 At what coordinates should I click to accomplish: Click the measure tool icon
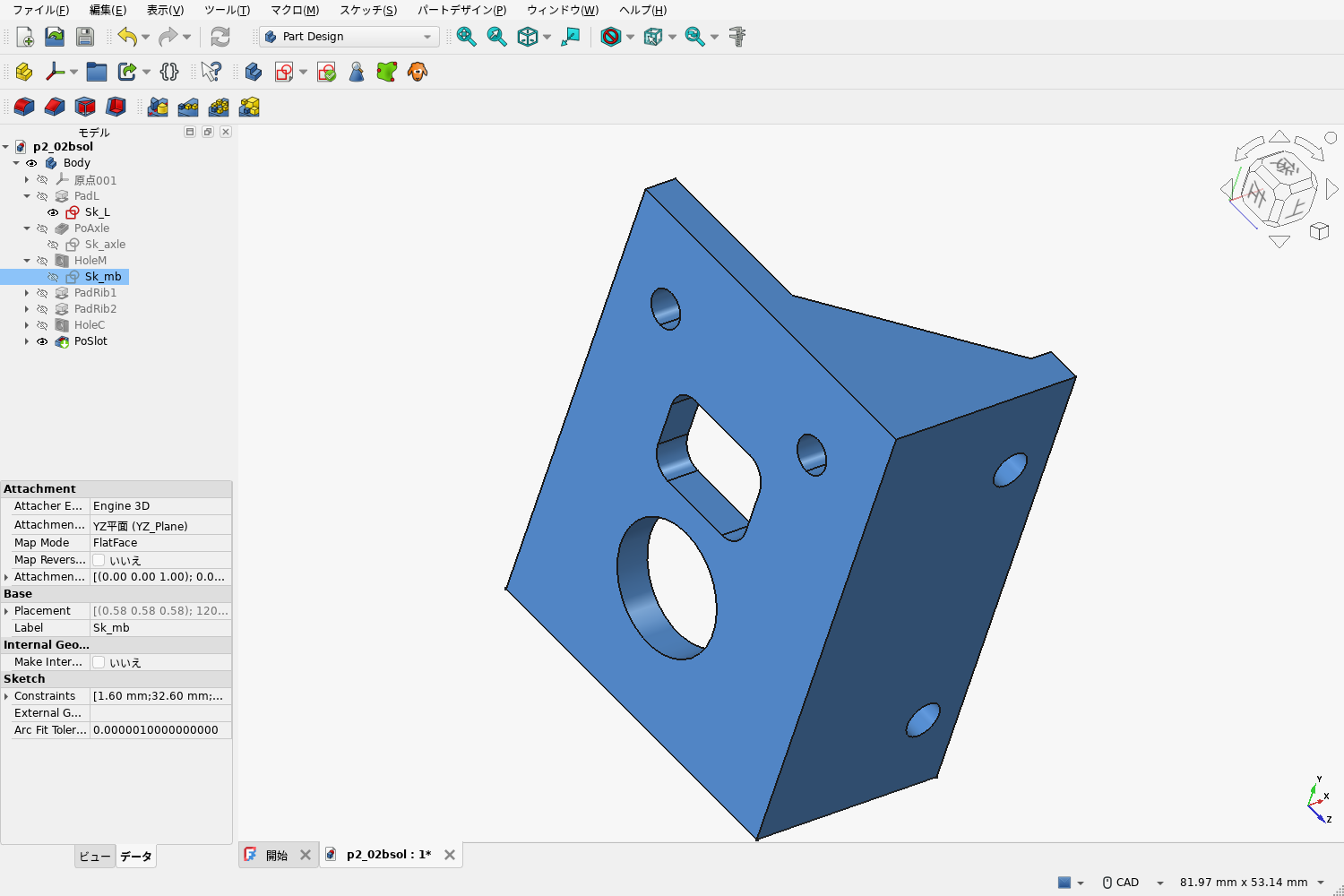coord(737,37)
